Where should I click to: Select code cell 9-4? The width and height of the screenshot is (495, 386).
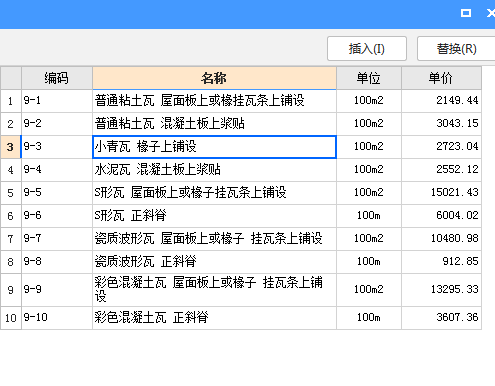tap(57, 170)
